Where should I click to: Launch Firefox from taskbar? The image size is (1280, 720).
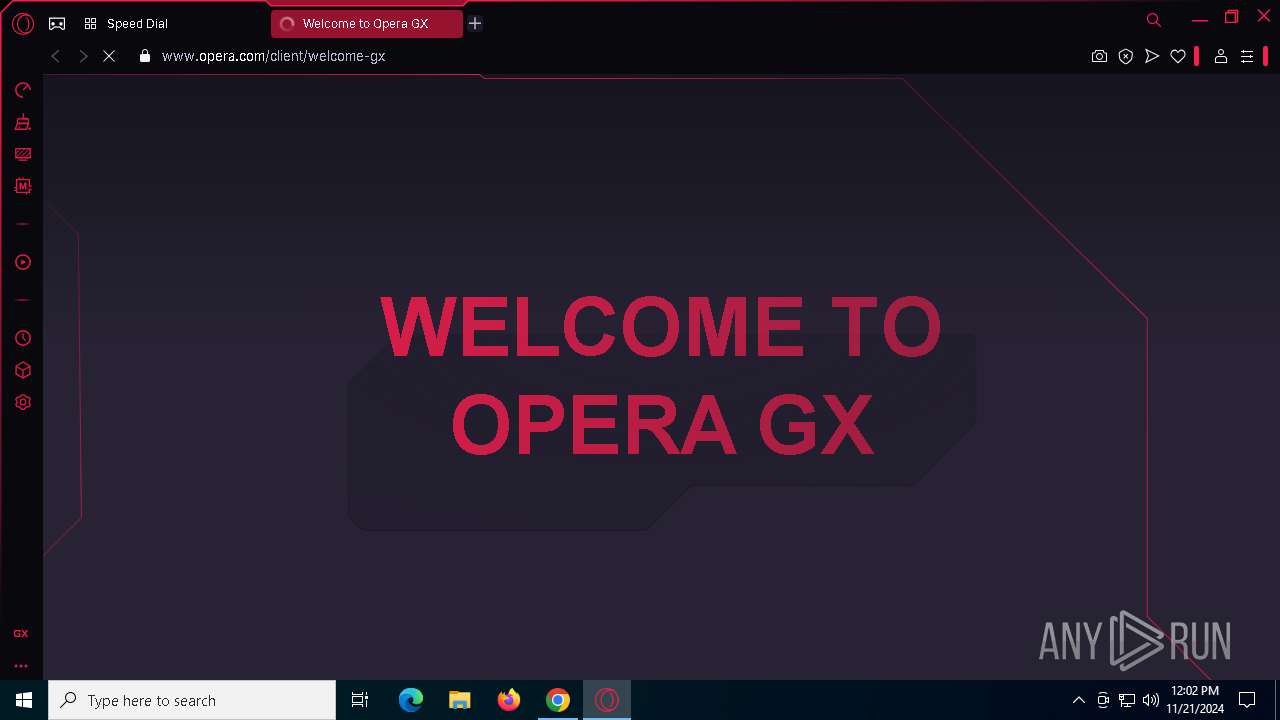click(509, 700)
